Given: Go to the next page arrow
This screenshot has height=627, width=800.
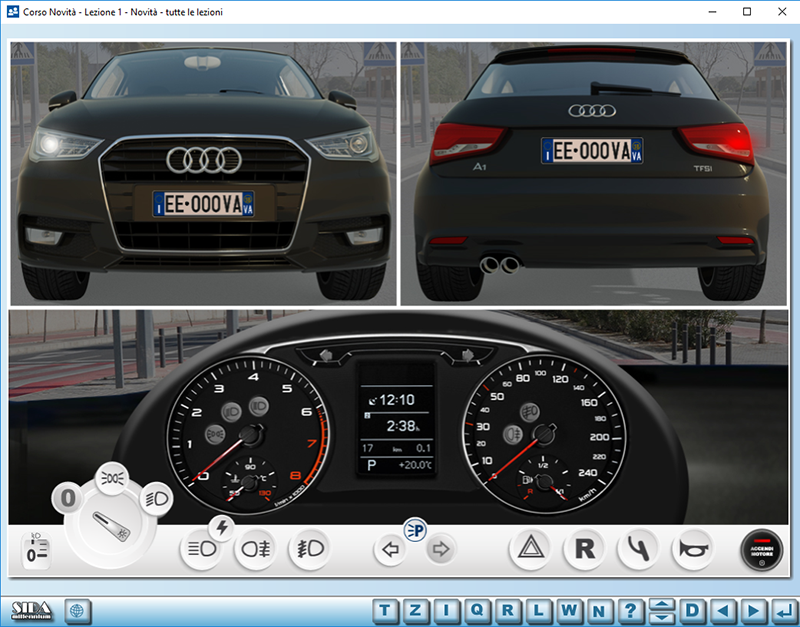Looking at the screenshot, I should tap(752, 609).
